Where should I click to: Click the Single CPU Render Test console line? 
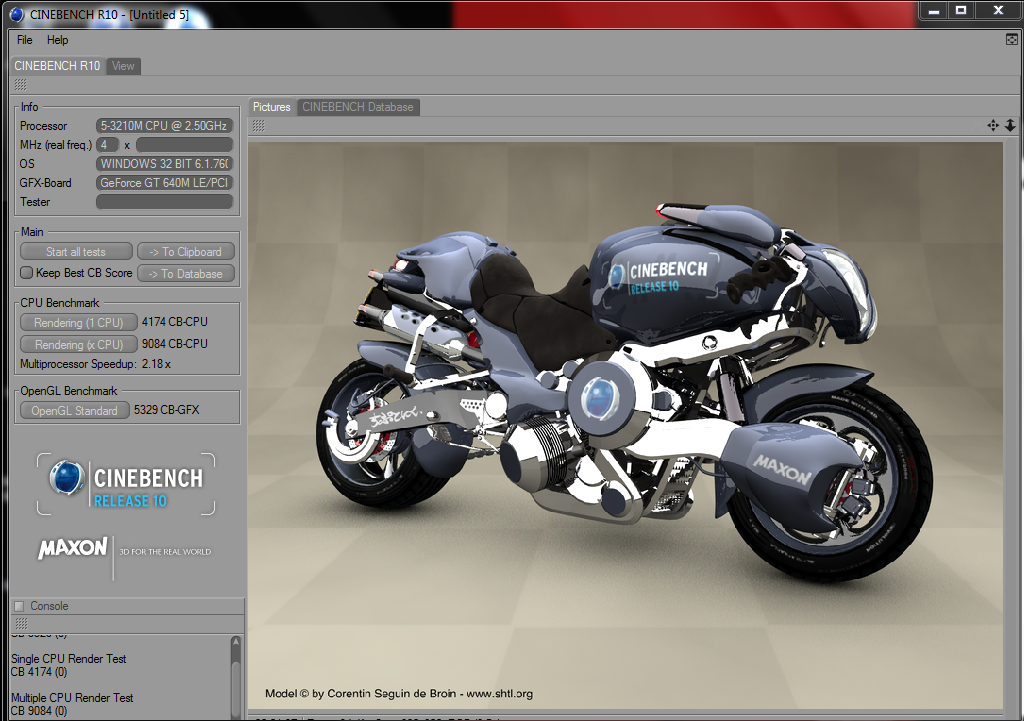[69, 659]
